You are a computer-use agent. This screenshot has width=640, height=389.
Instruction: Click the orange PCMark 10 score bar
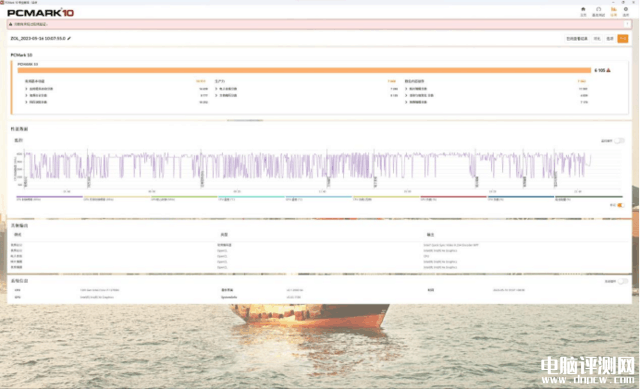pos(304,70)
